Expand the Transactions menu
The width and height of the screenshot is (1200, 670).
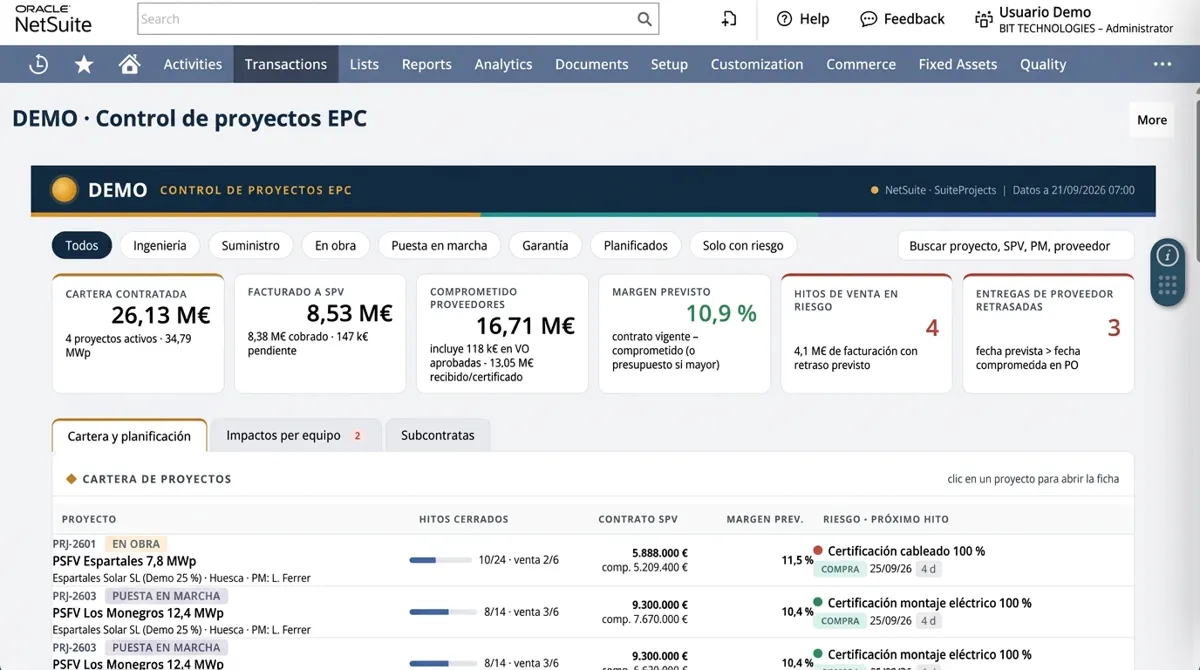point(286,64)
